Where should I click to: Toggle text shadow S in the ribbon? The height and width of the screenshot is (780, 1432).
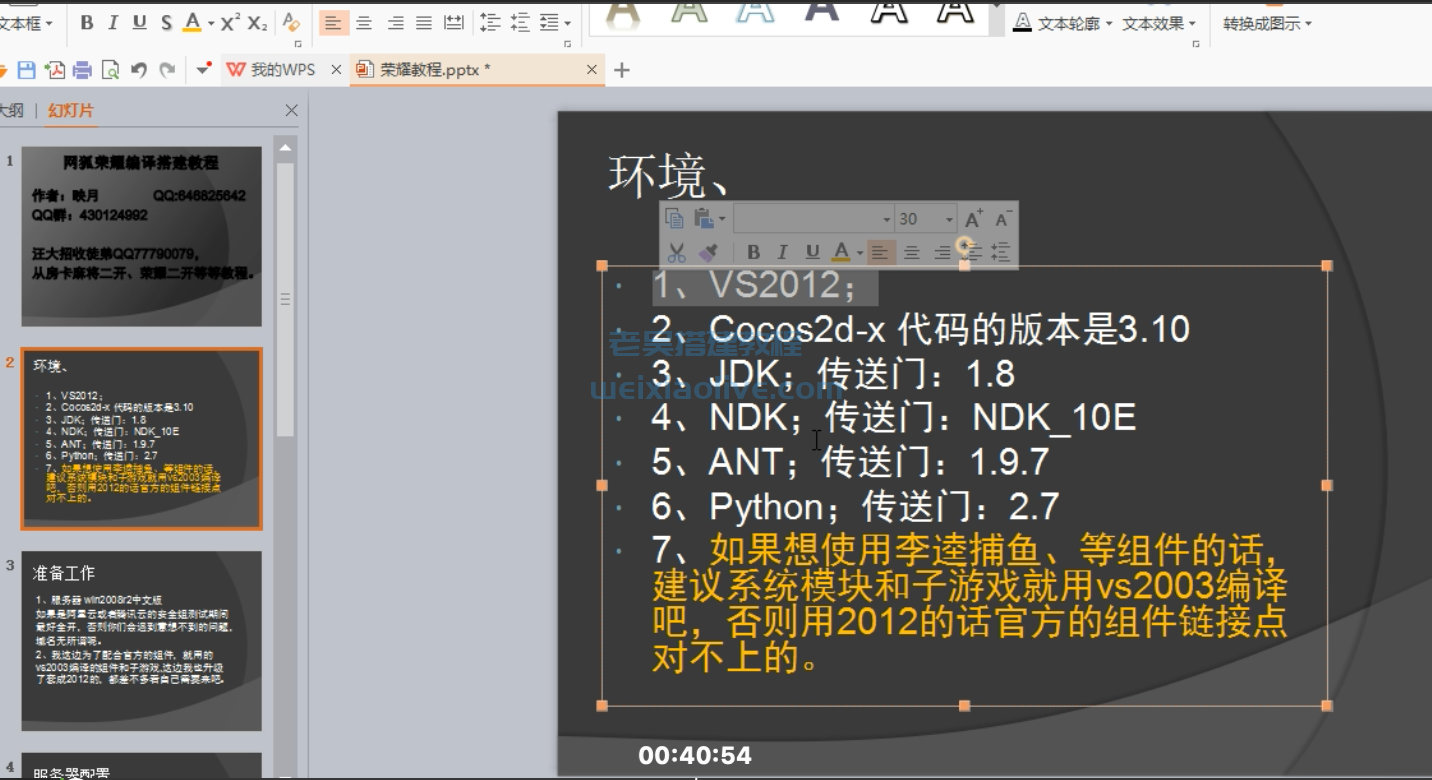pyautogui.click(x=166, y=23)
